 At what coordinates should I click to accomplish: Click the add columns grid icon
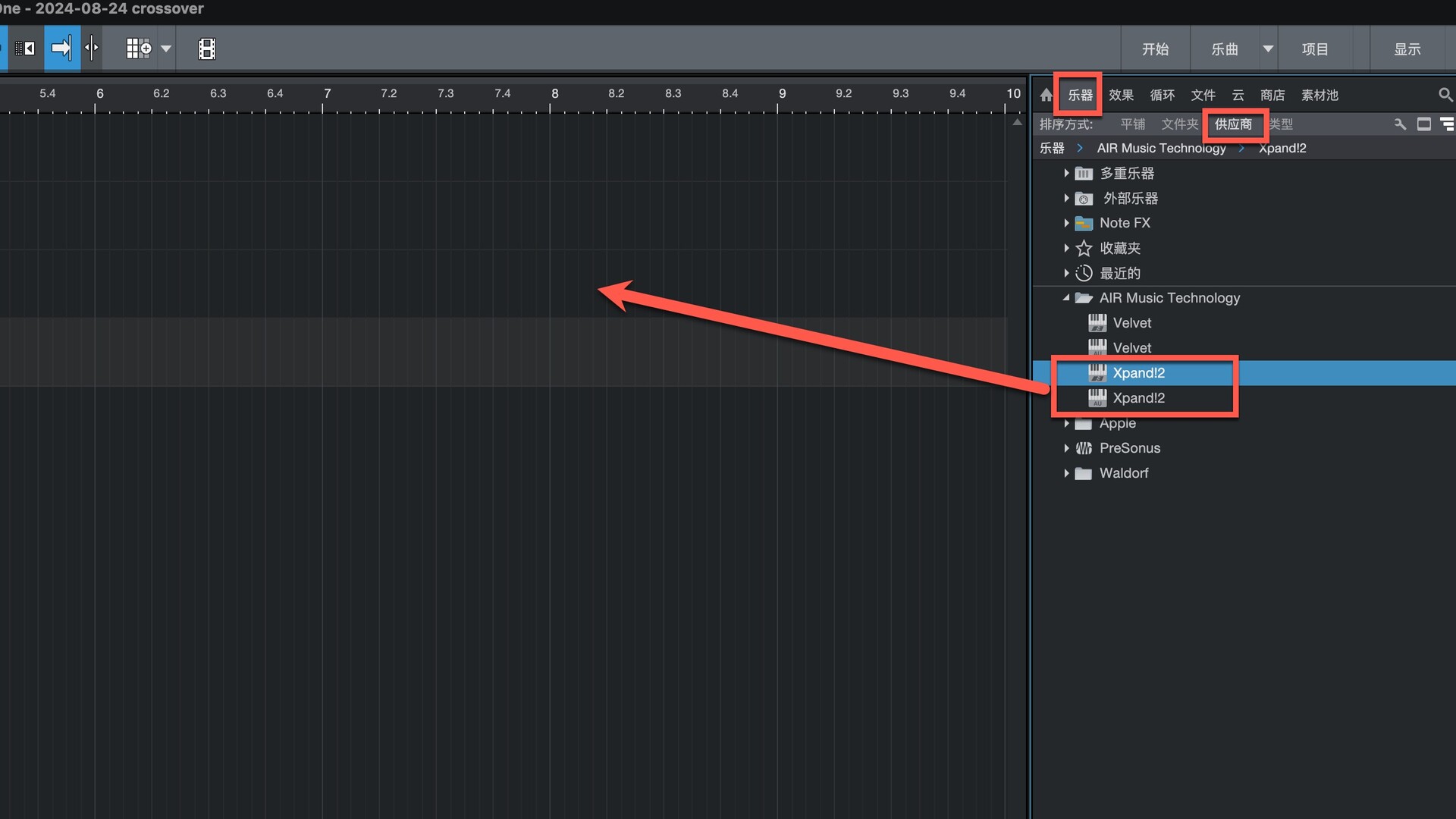[x=139, y=49]
